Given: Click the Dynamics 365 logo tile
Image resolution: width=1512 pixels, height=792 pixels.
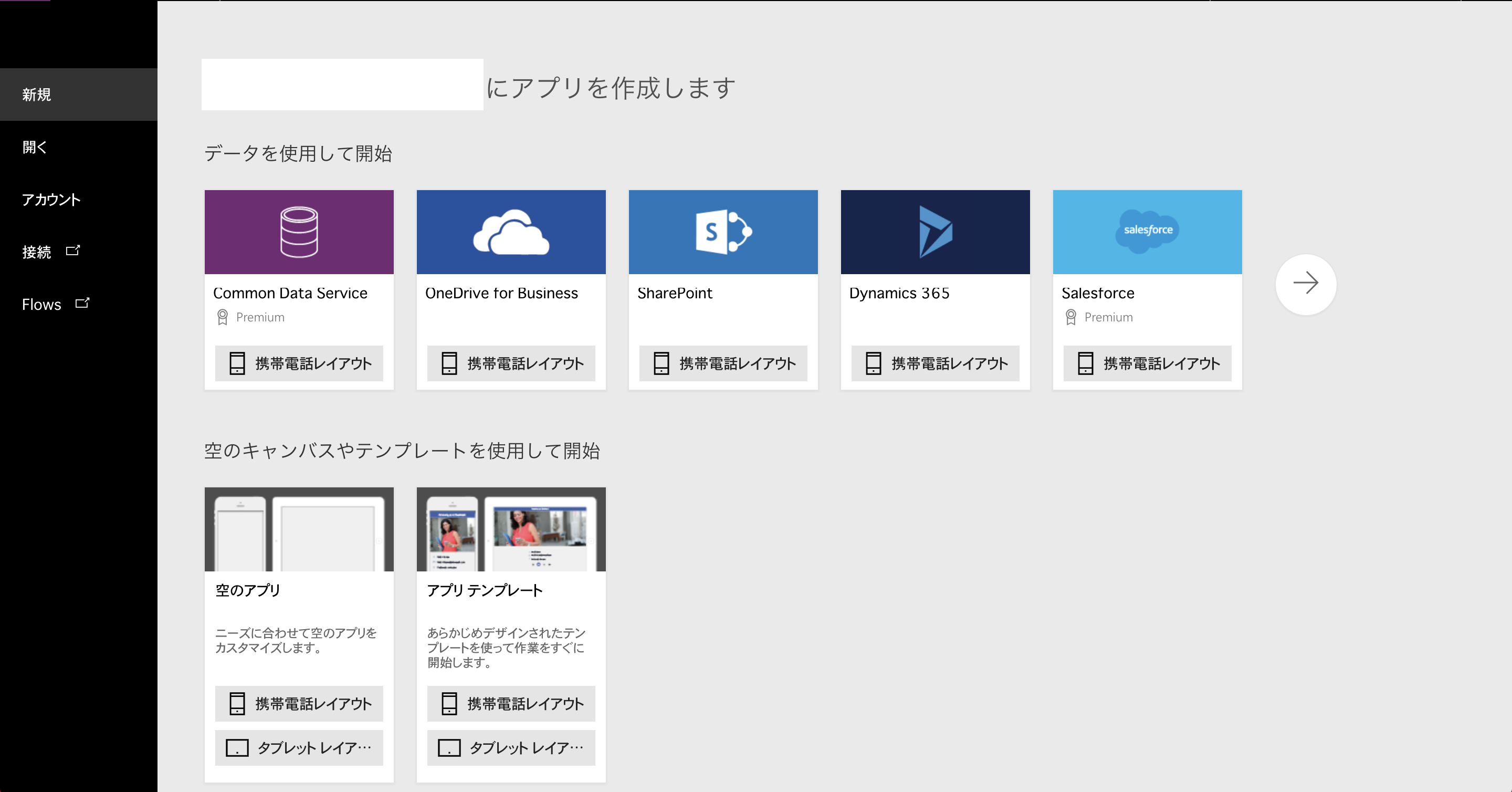Looking at the screenshot, I should pyautogui.click(x=935, y=232).
